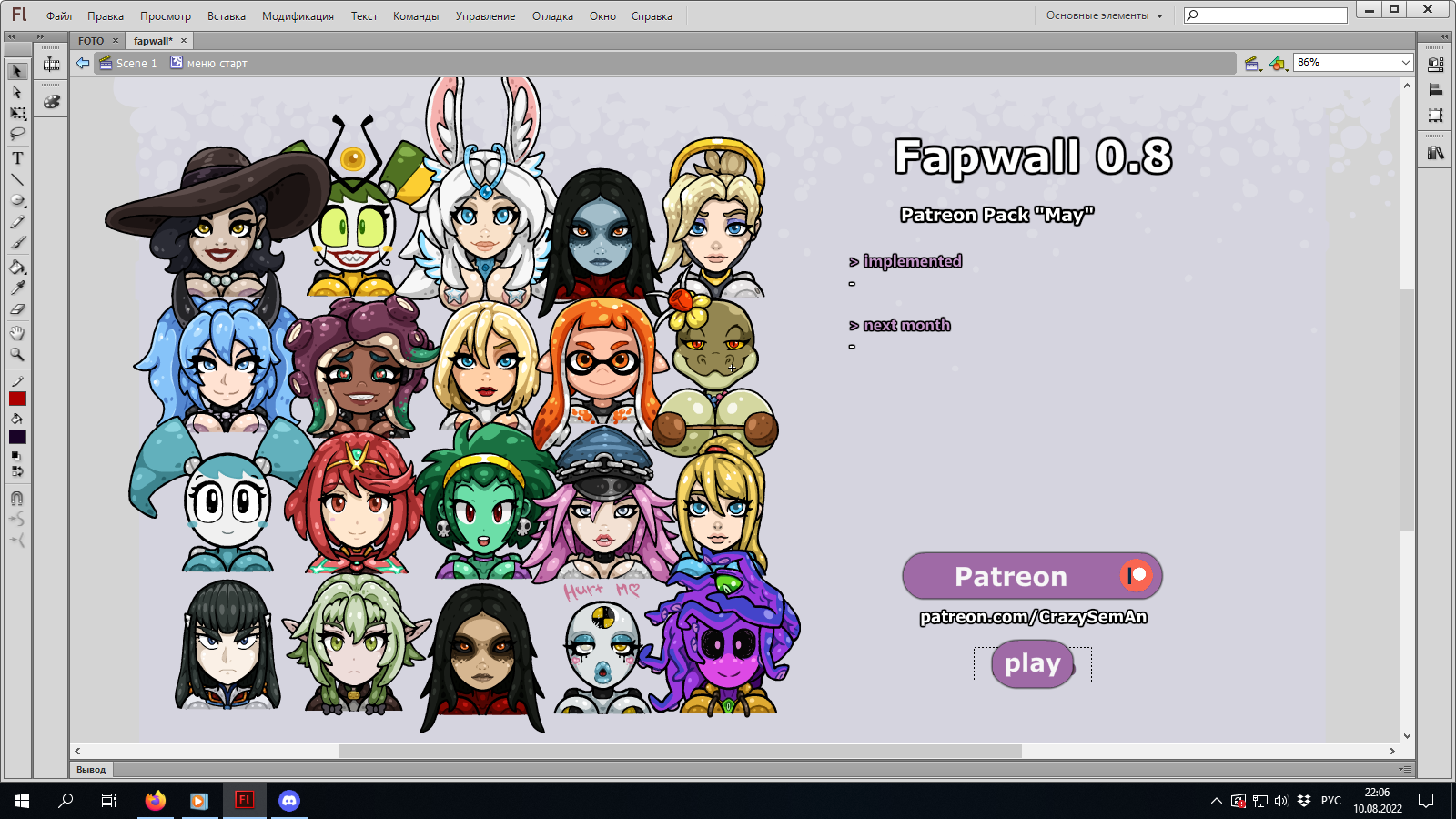The height and width of the screenshot is (819, 1456).
Task: Select the Paint Bucket tool
Action: [17, 268]
